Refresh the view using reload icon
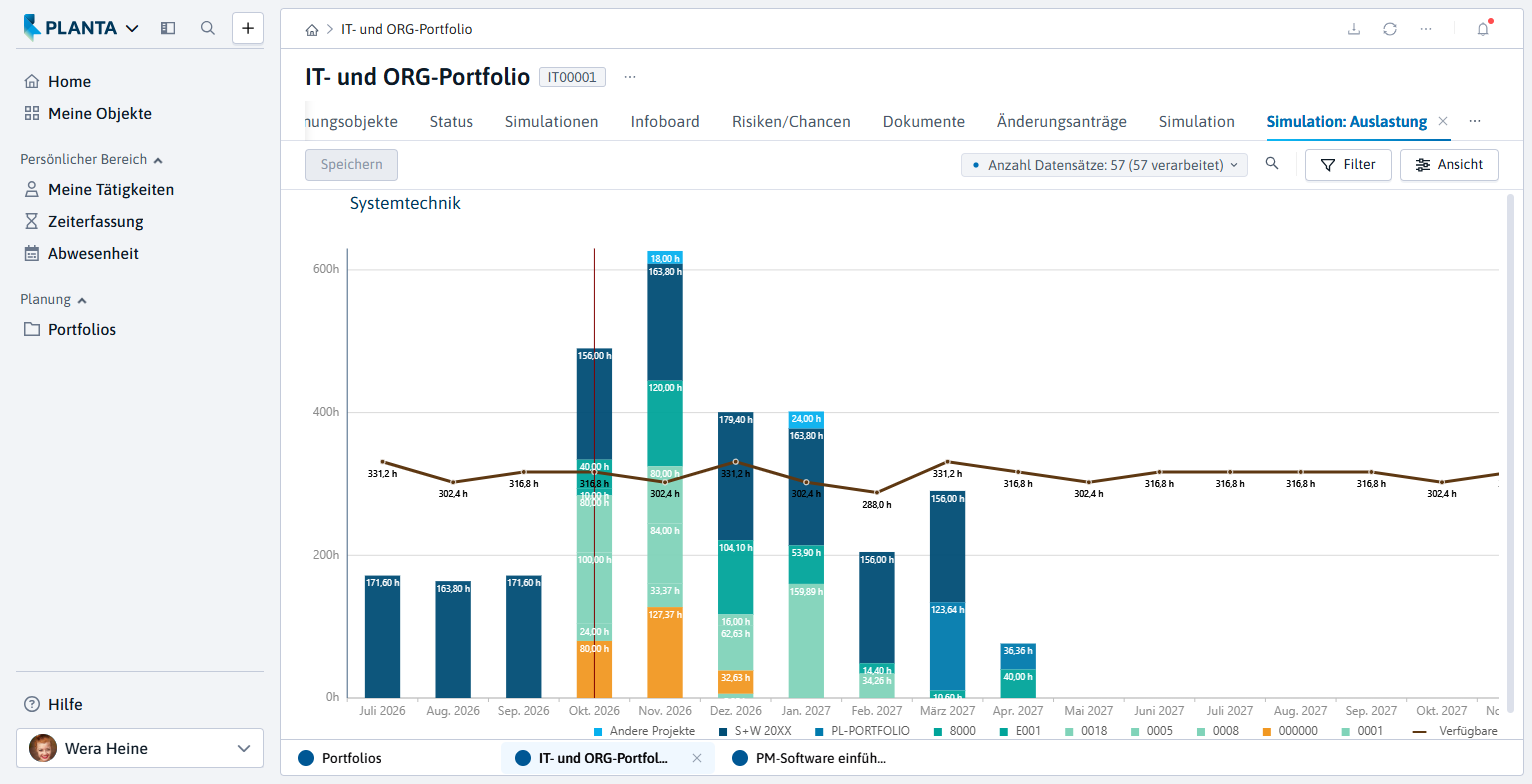 (x=1390, y=29)
